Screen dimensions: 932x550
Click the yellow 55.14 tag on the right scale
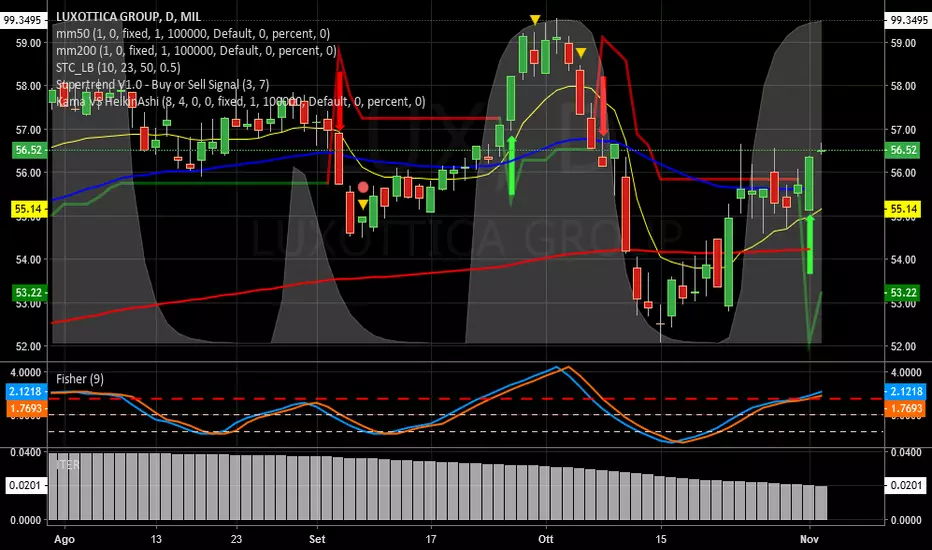(x=903, y=209)
